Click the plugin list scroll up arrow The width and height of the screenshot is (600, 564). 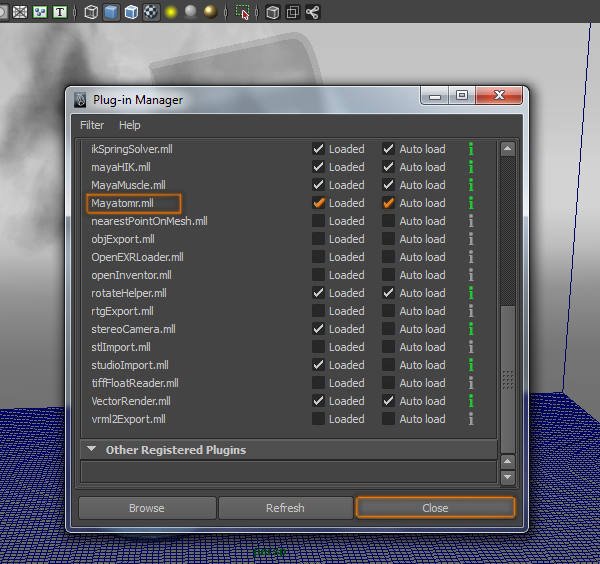(x=507, y=149)
